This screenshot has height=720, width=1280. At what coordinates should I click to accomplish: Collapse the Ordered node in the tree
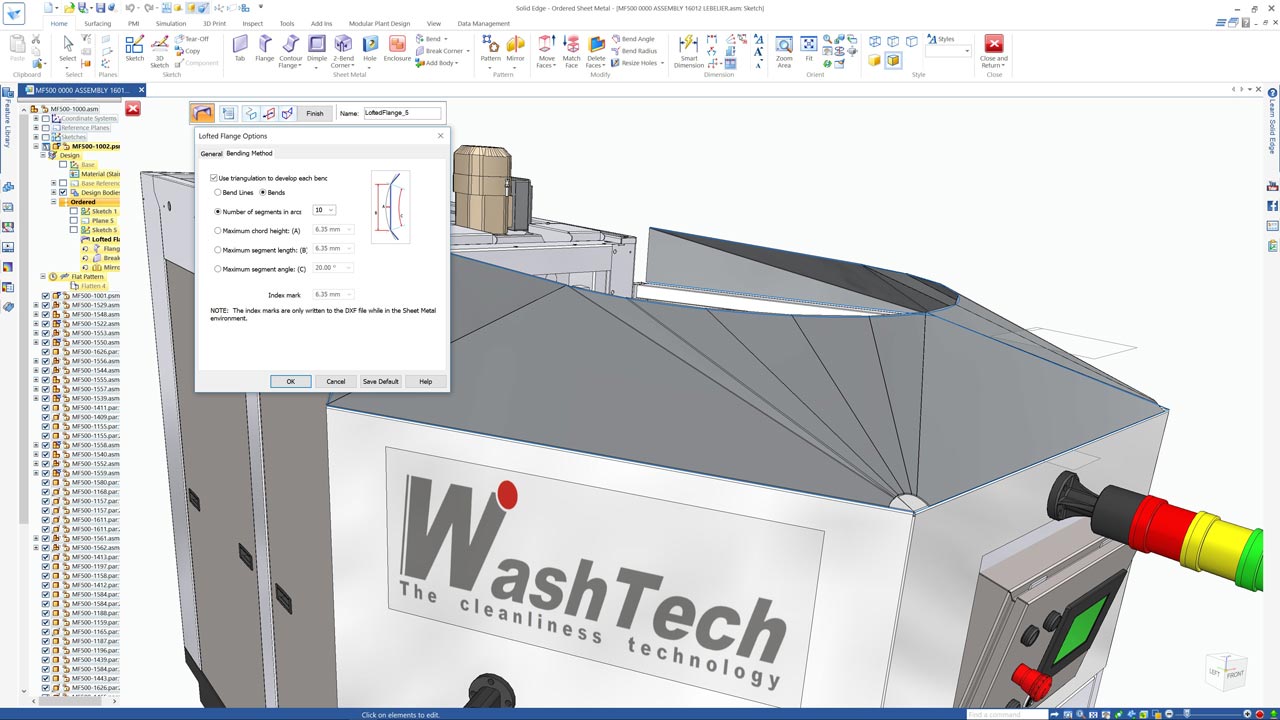pyautogui.click(x=53, y=201)
